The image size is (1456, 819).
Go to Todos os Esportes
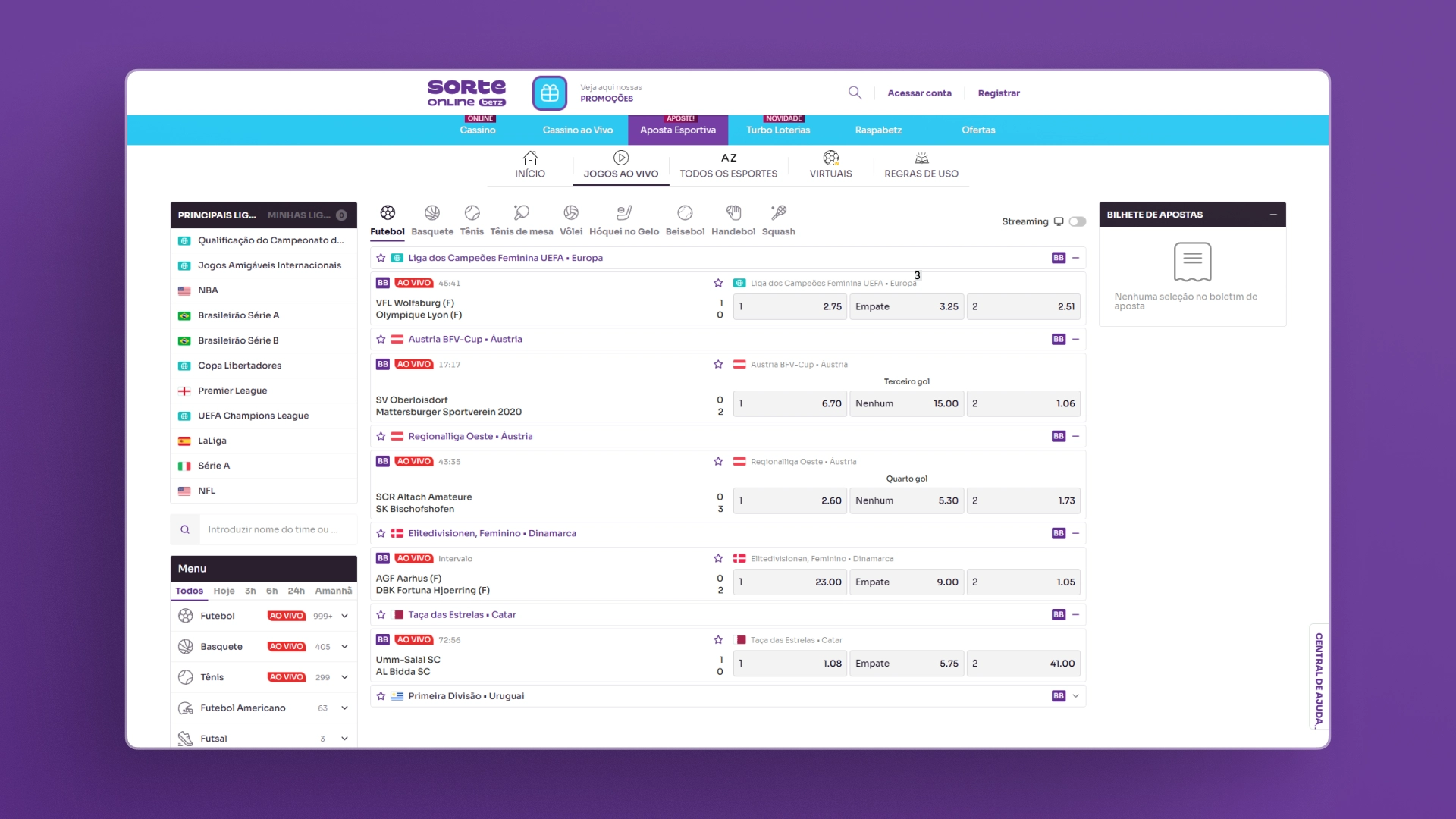pyautogui.click(x=729, y=166)
